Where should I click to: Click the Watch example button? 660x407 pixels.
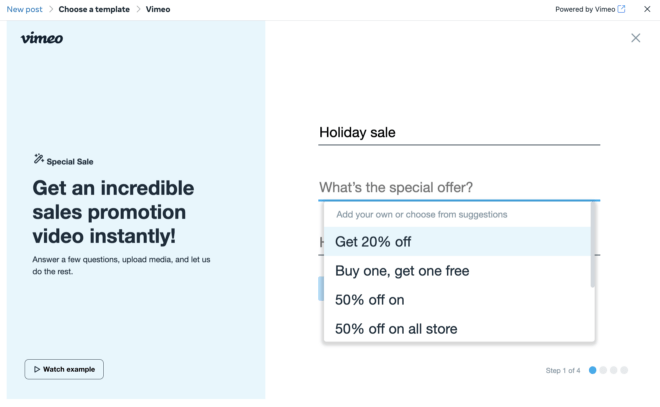click(x=64, y=369)
